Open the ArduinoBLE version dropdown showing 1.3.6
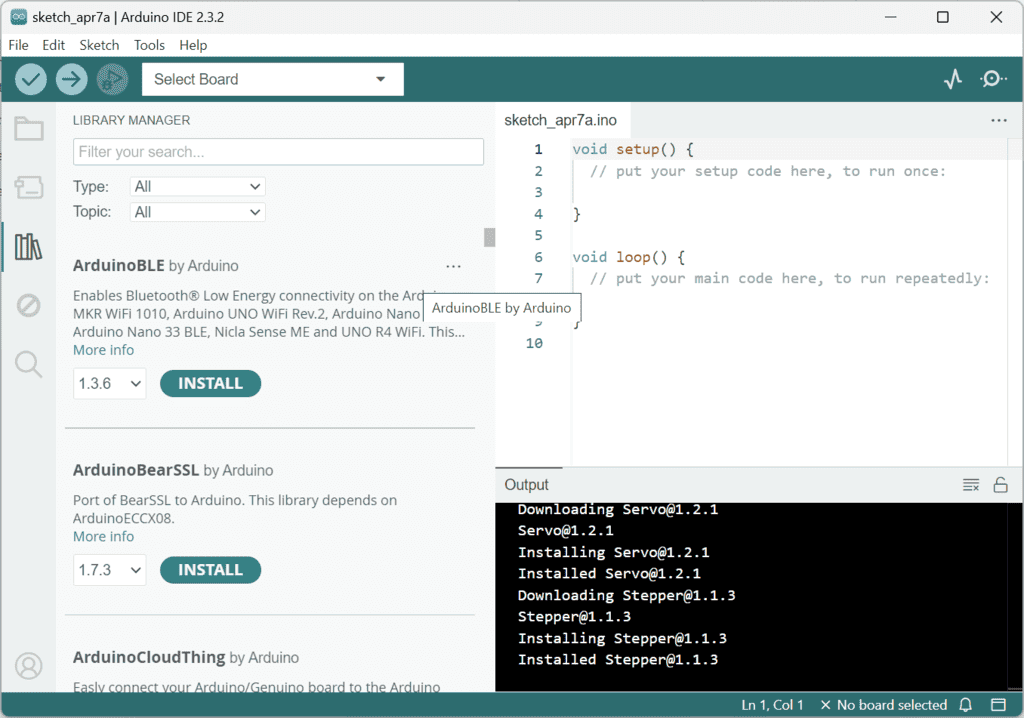Viewport: 1024px width, 718px height. pyautogui.click(x=109, y=383)
